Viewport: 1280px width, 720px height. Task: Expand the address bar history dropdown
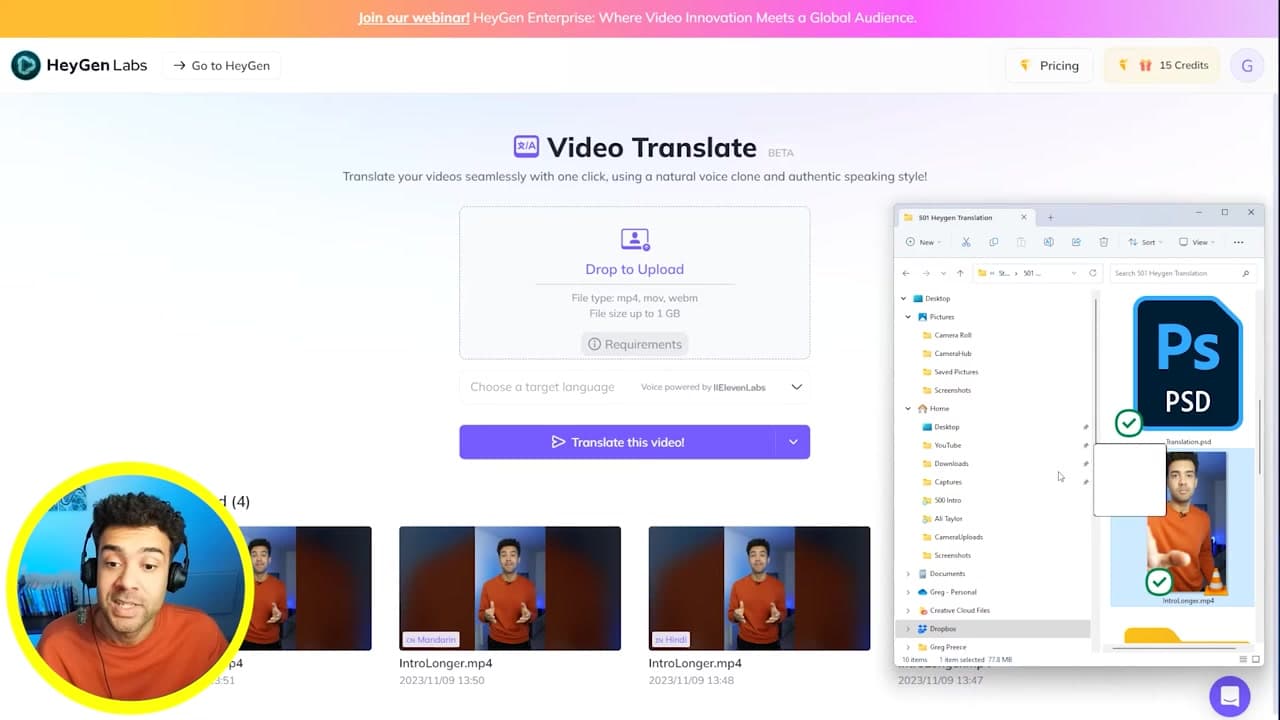click(1074, 273)
